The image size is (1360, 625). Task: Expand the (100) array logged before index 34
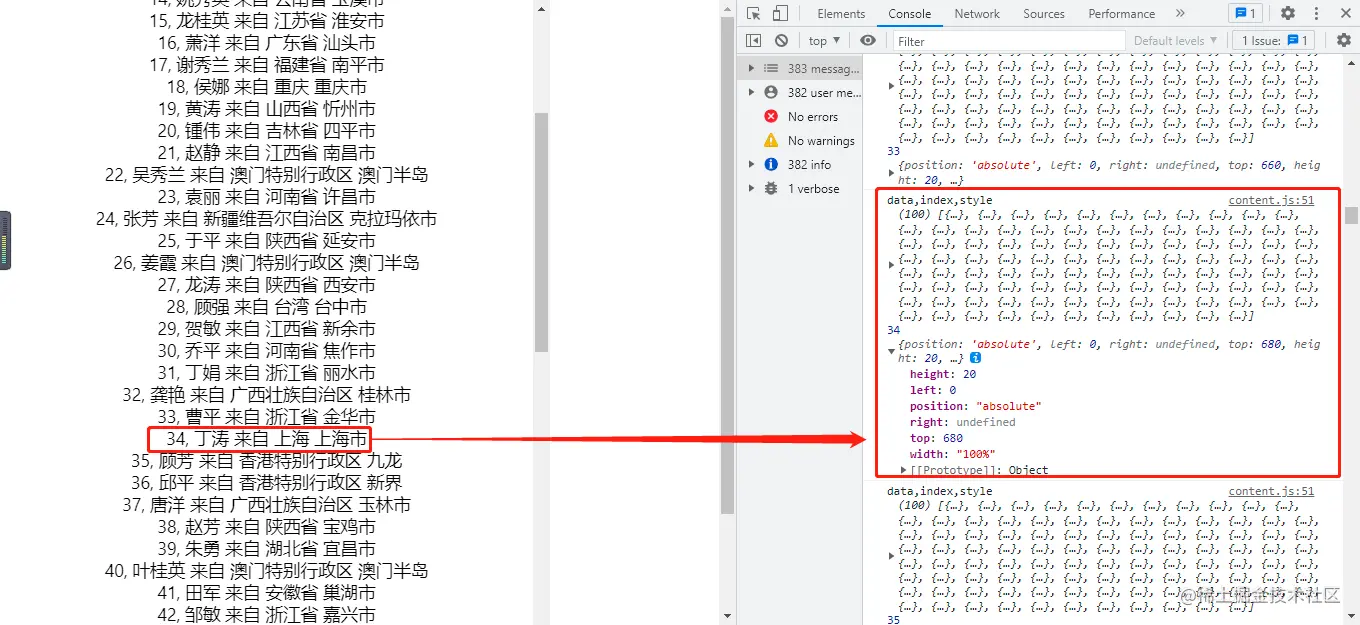892,265
